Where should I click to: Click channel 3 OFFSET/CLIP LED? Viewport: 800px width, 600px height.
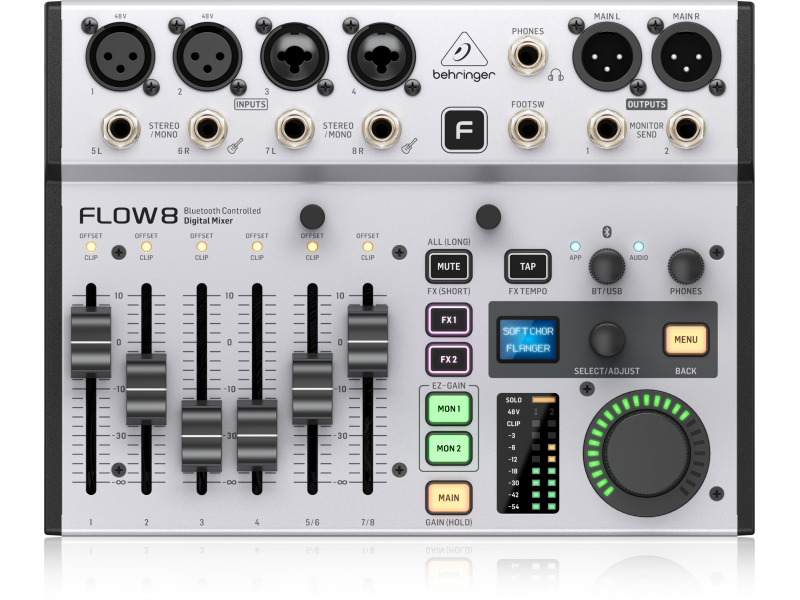[202, 247]
